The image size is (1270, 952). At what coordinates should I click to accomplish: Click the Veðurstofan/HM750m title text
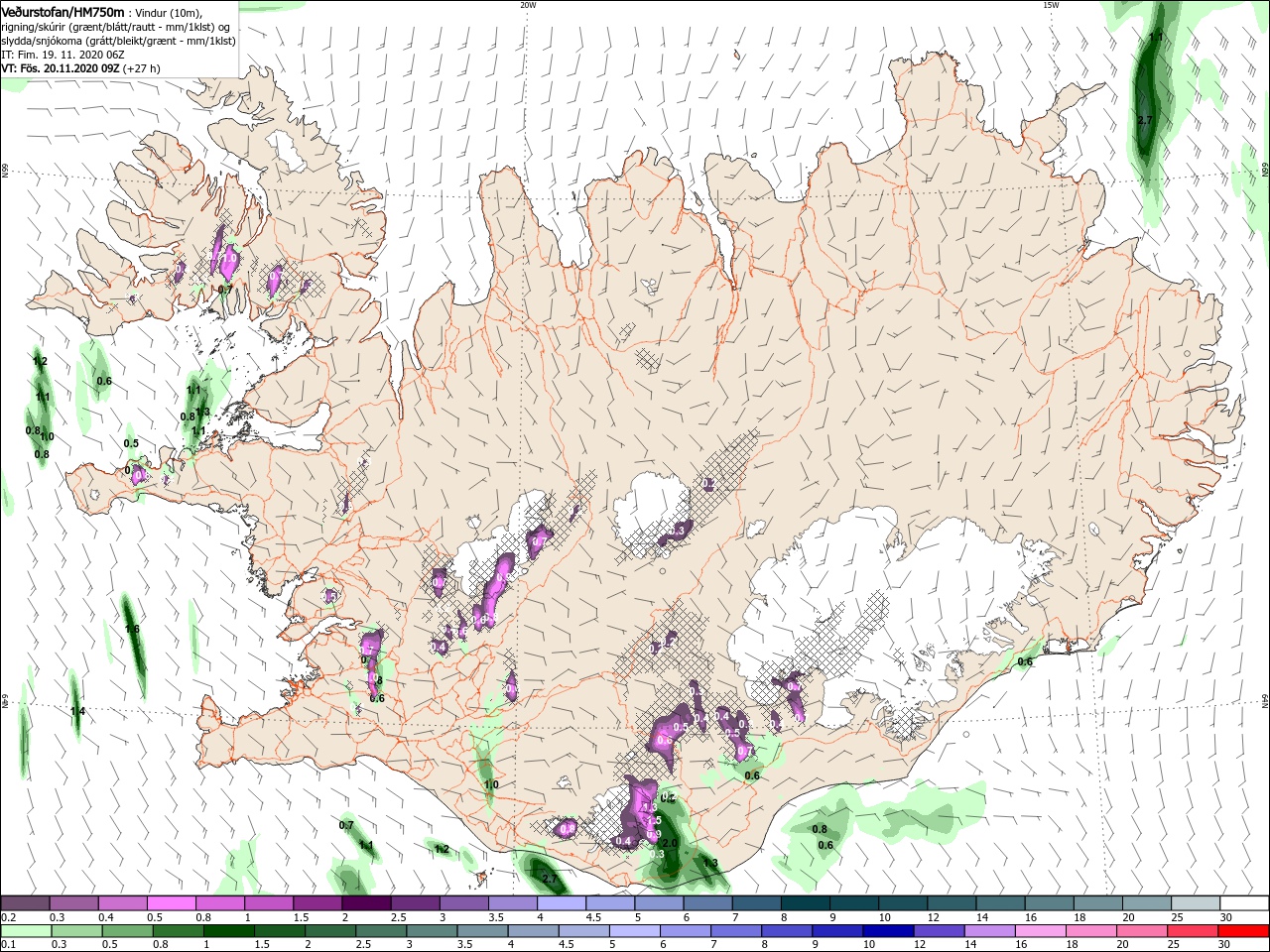(x=63, y=12)
